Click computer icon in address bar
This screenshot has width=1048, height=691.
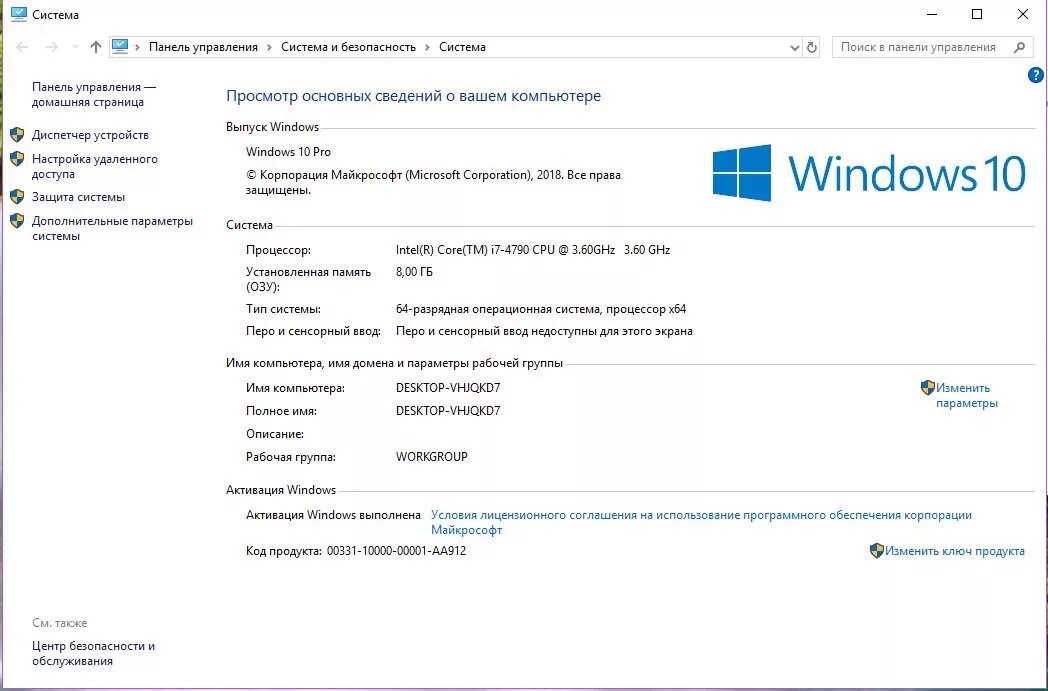[x=120, y=47]
